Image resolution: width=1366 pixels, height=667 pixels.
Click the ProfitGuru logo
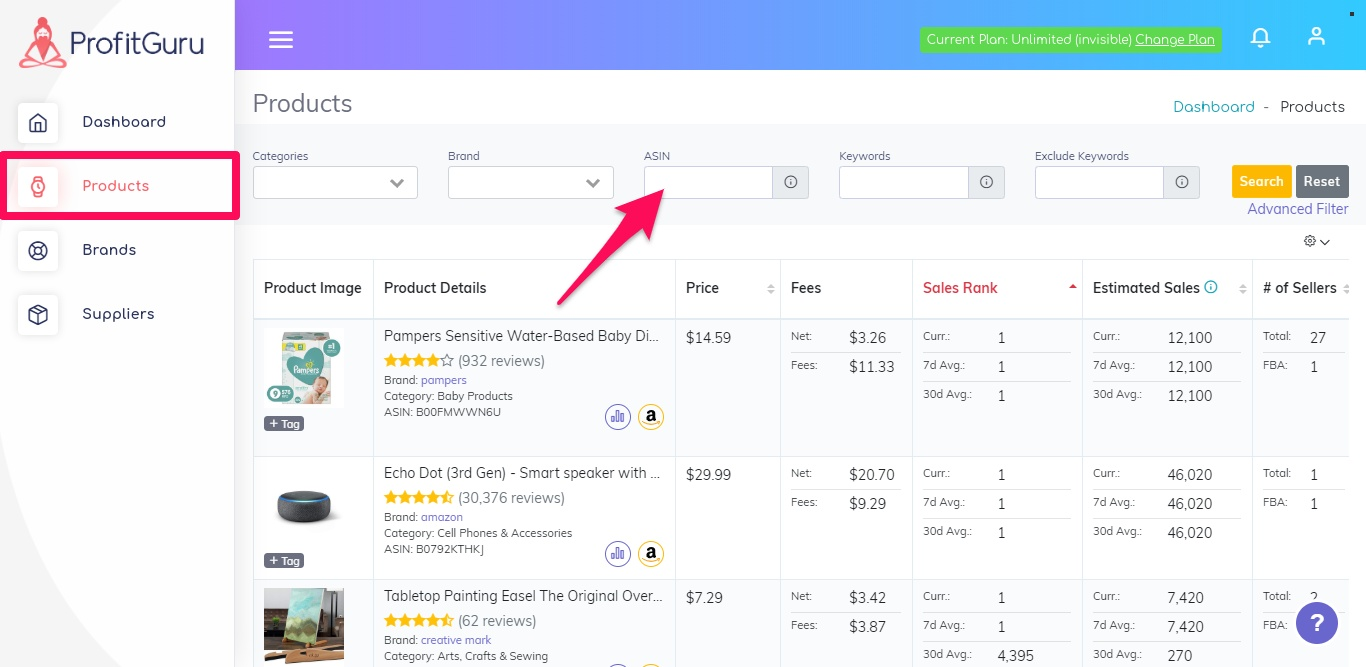111,43
